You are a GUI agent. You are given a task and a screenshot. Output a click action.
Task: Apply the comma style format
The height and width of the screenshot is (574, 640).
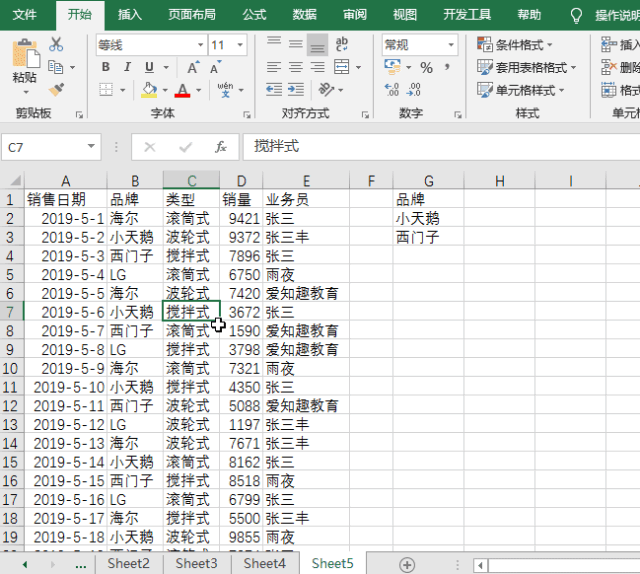(x=448, y=67)
